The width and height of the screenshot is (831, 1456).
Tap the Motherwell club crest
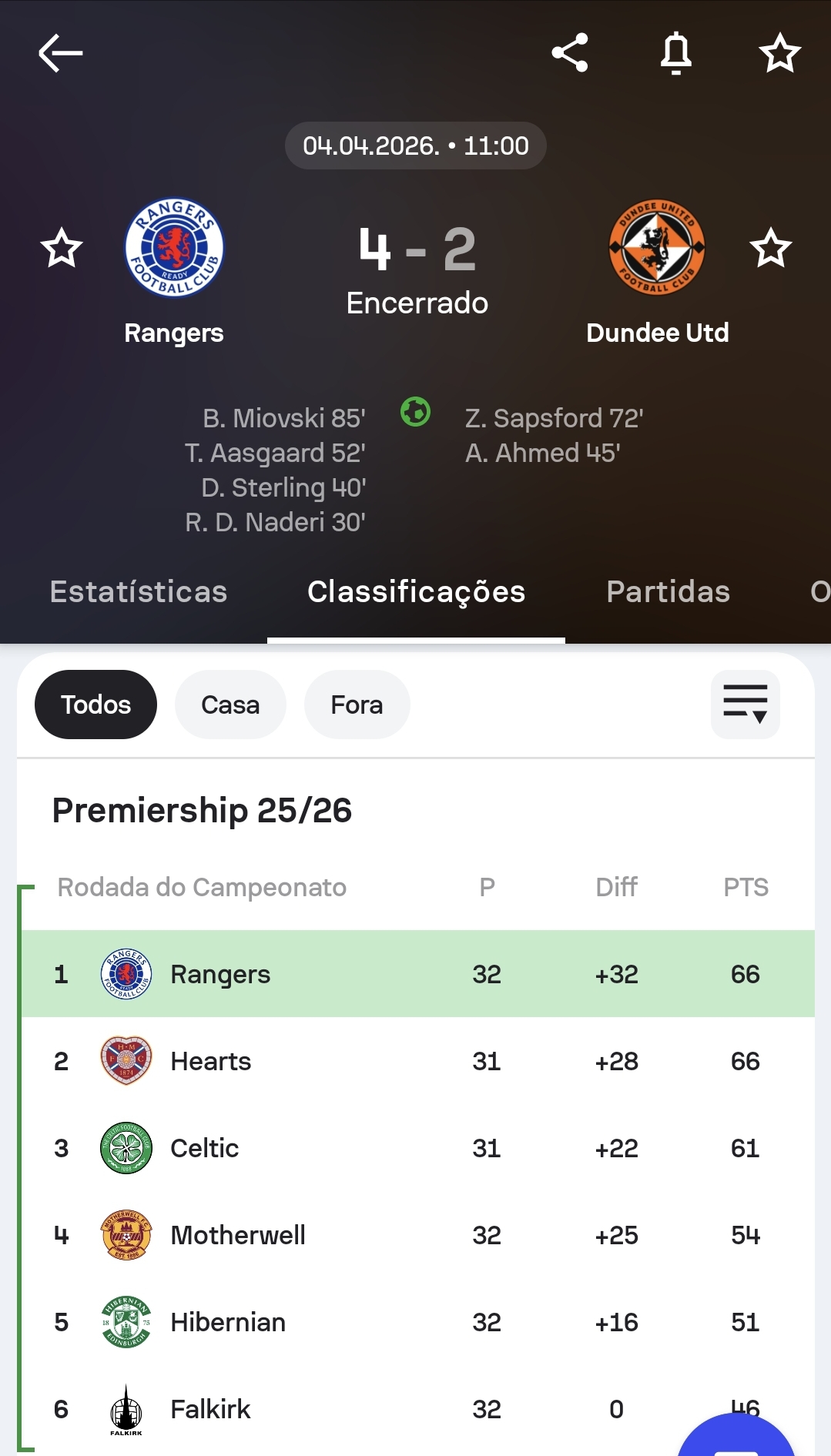pos(126,1235)
